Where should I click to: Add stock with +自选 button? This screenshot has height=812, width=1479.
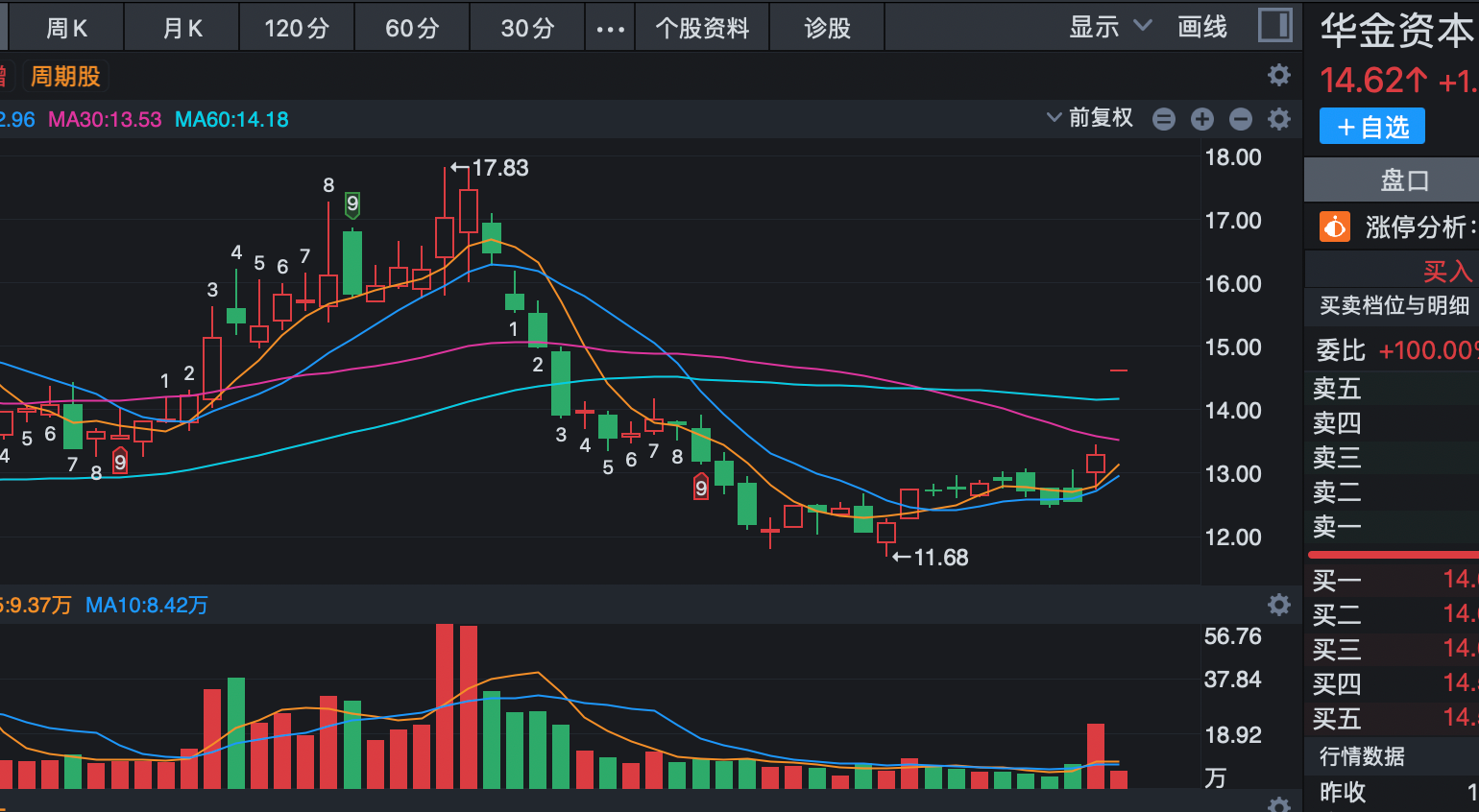pos(1371,127)
